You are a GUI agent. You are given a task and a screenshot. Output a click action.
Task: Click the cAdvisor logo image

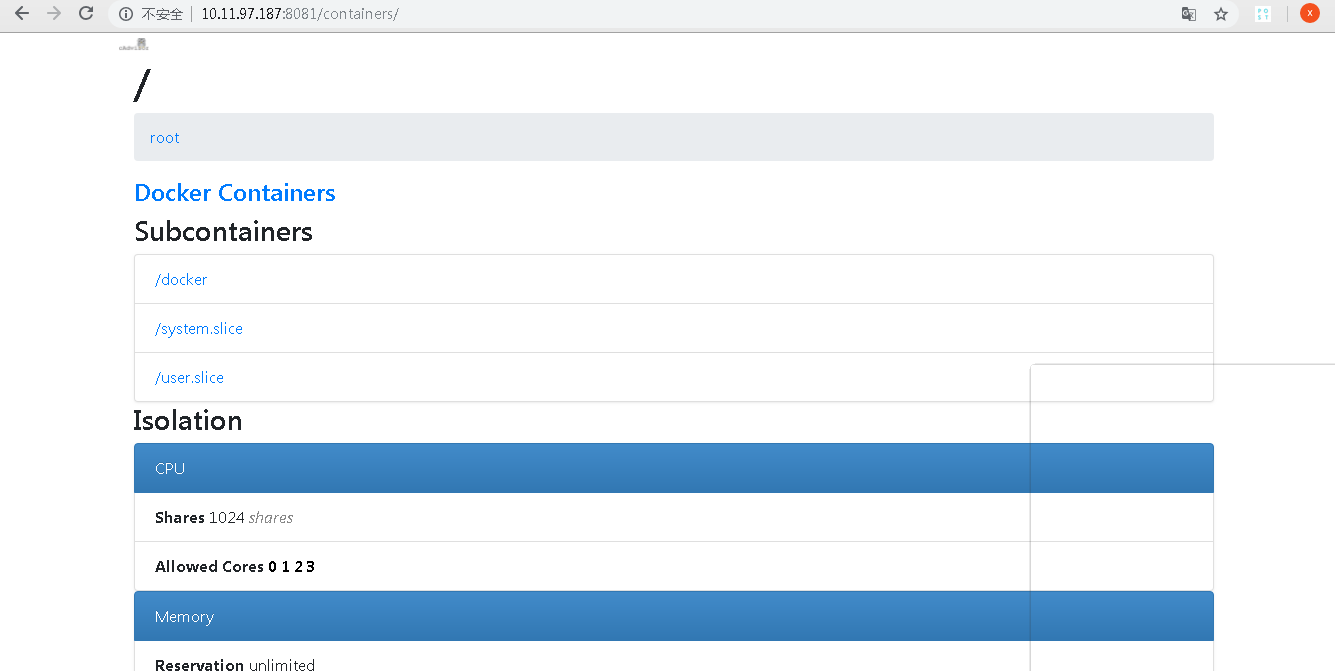point(134,44)
